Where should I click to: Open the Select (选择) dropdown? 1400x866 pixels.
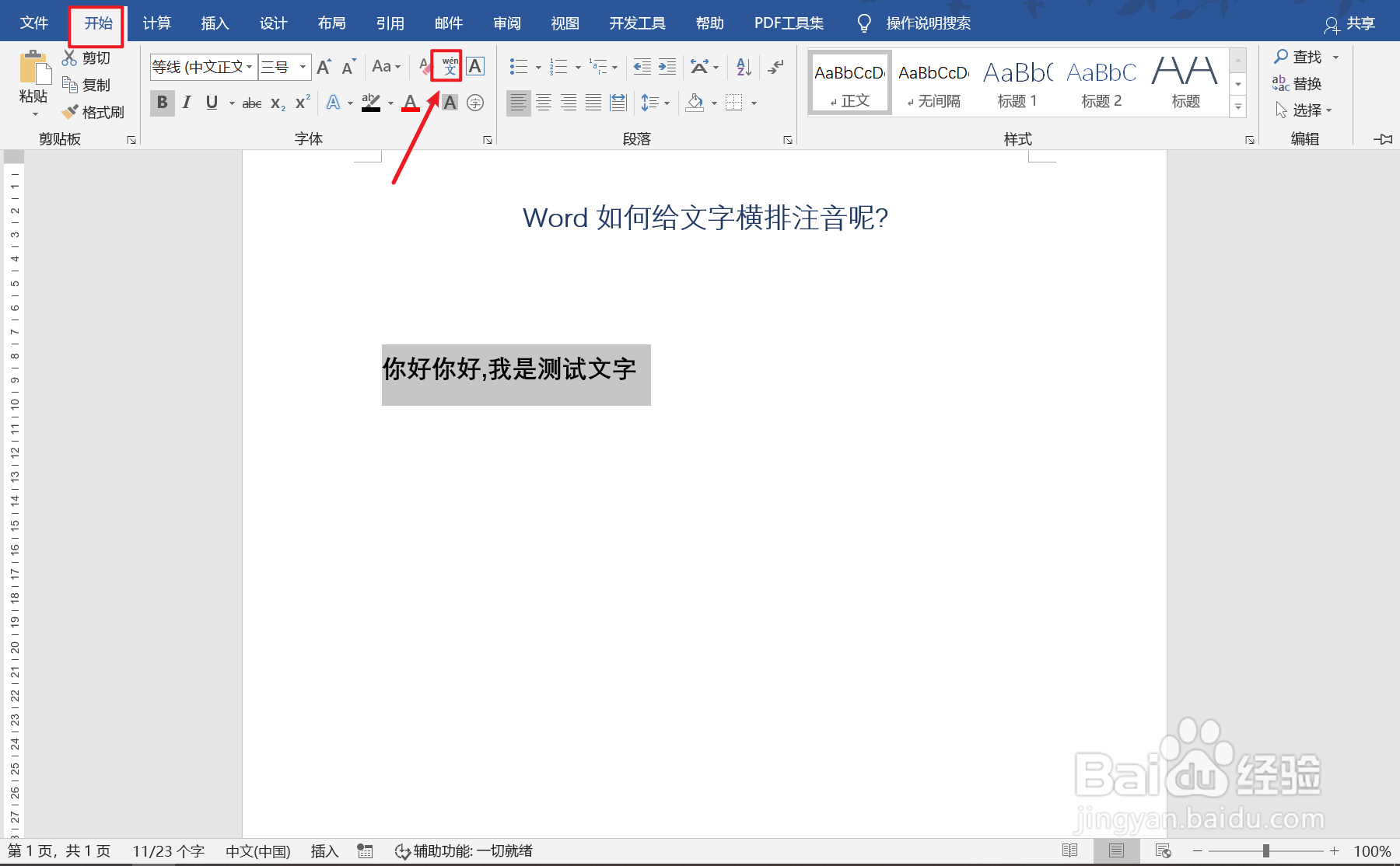tap(1304, 110)
